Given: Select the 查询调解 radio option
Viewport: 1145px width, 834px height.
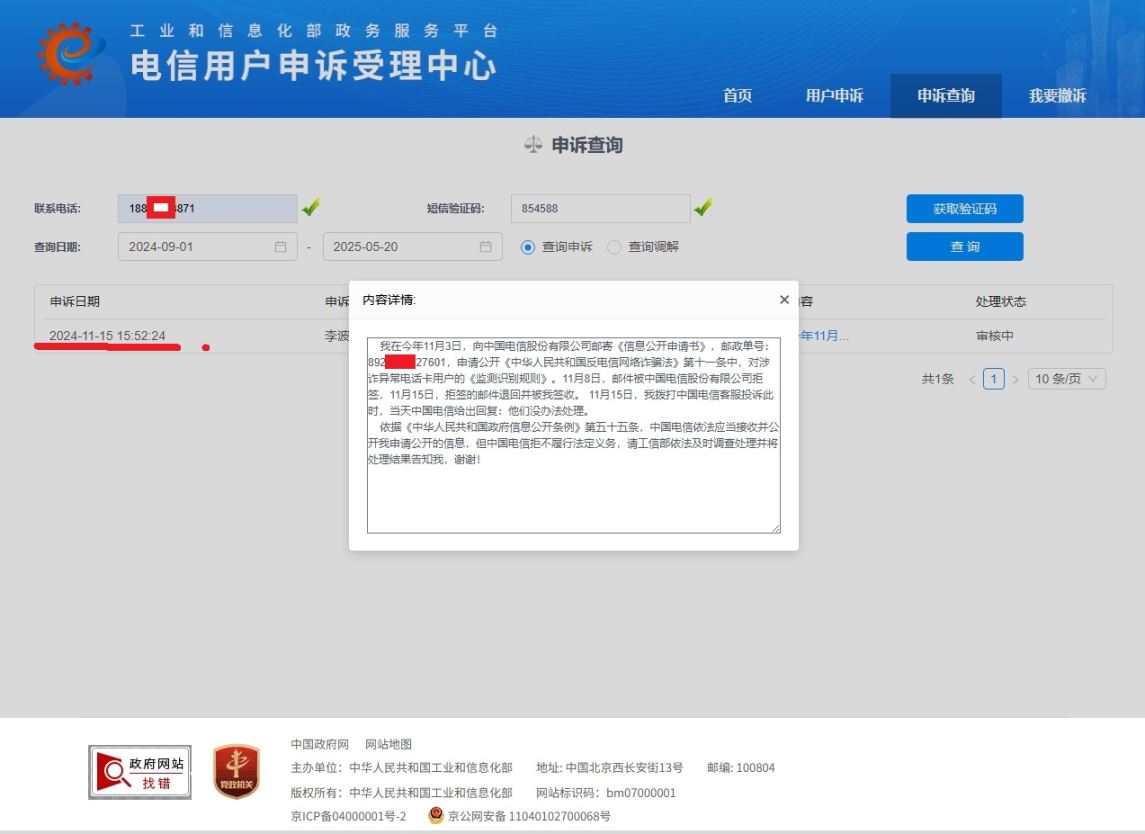Looking at the screenshot, I should pyautogui.click(x=614, y=248).
